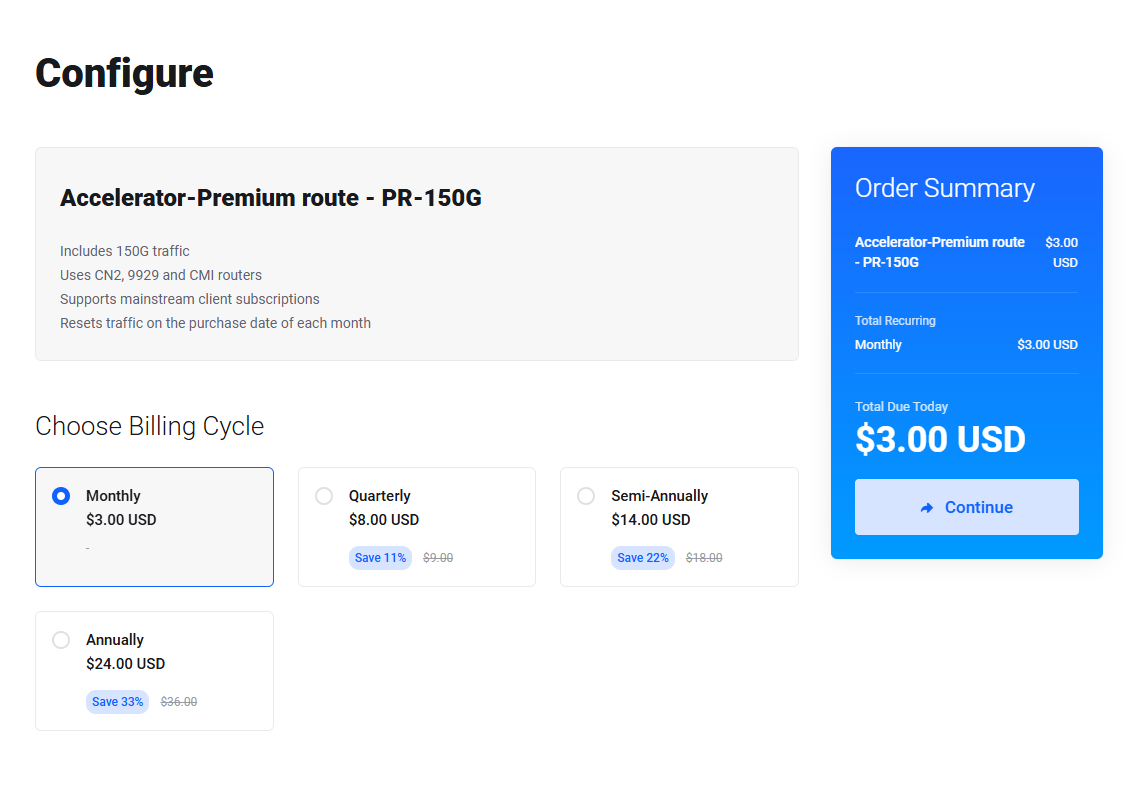Screen dimensions: 1141x801
Task: Click the Save 33% badge
Action: click(117, 702)
